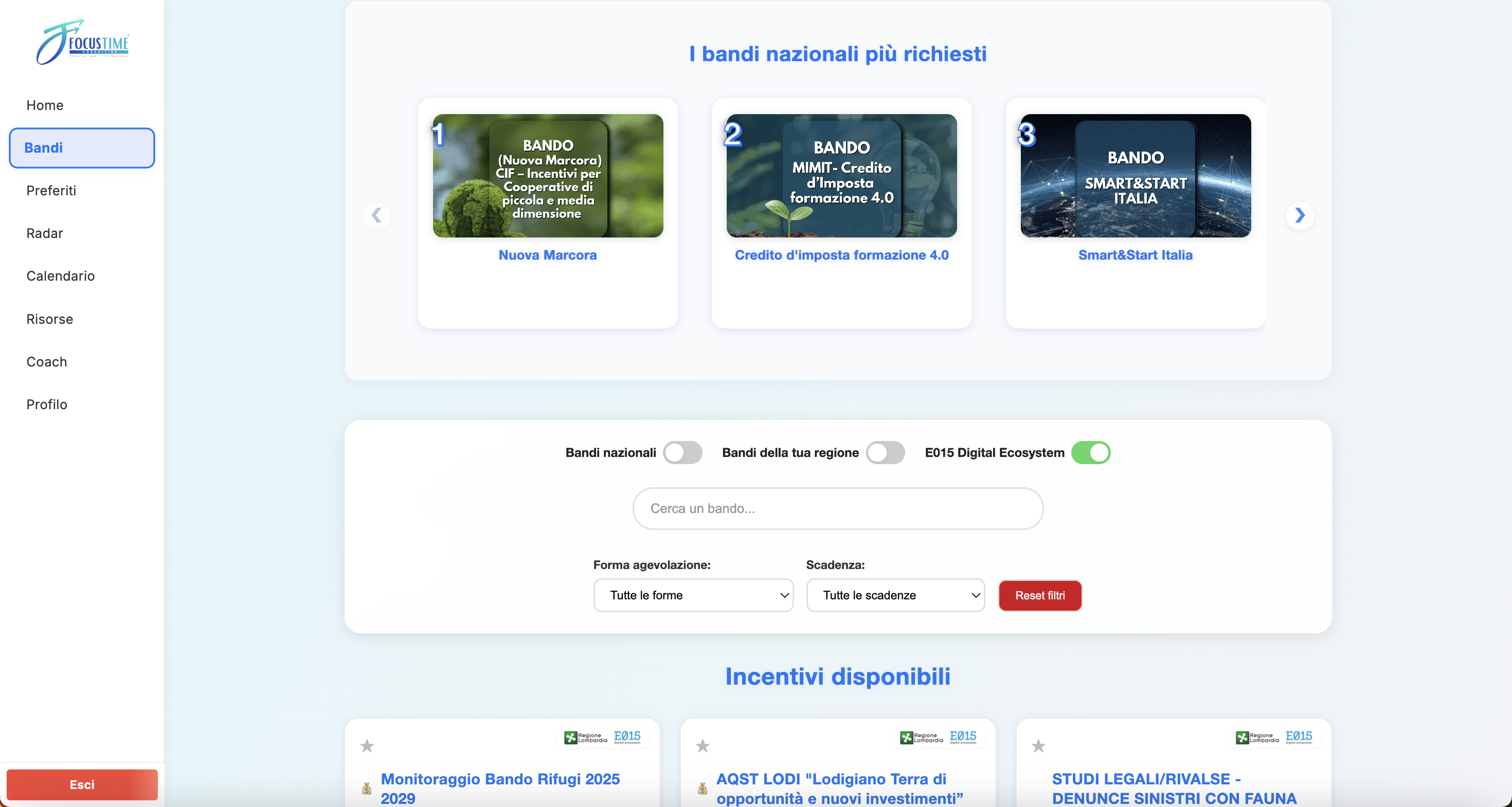The height and width of the screenshot is (807, 1512).
Task: Focus the Cerca un bando search field
Action: [838, 508]
